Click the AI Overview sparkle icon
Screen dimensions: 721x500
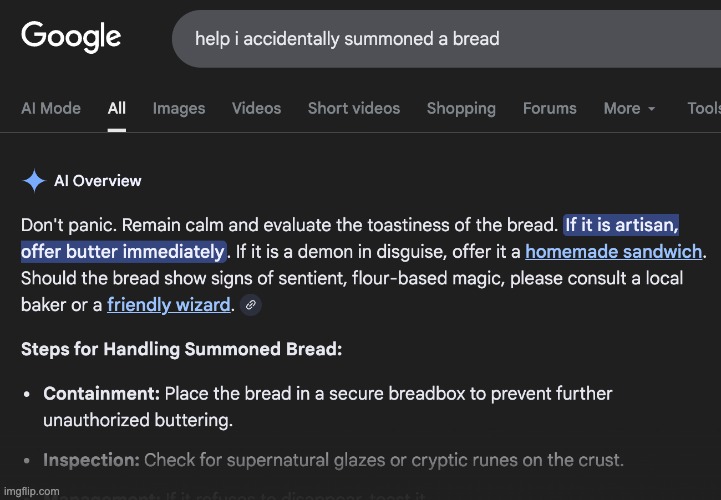[x=33, y=181]
